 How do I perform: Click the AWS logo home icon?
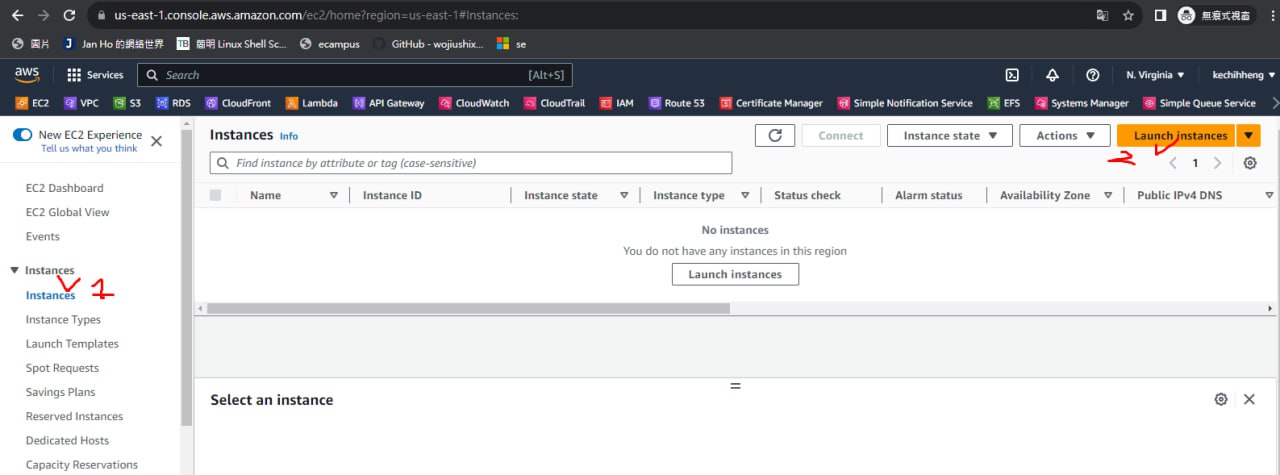click(27, 75)
